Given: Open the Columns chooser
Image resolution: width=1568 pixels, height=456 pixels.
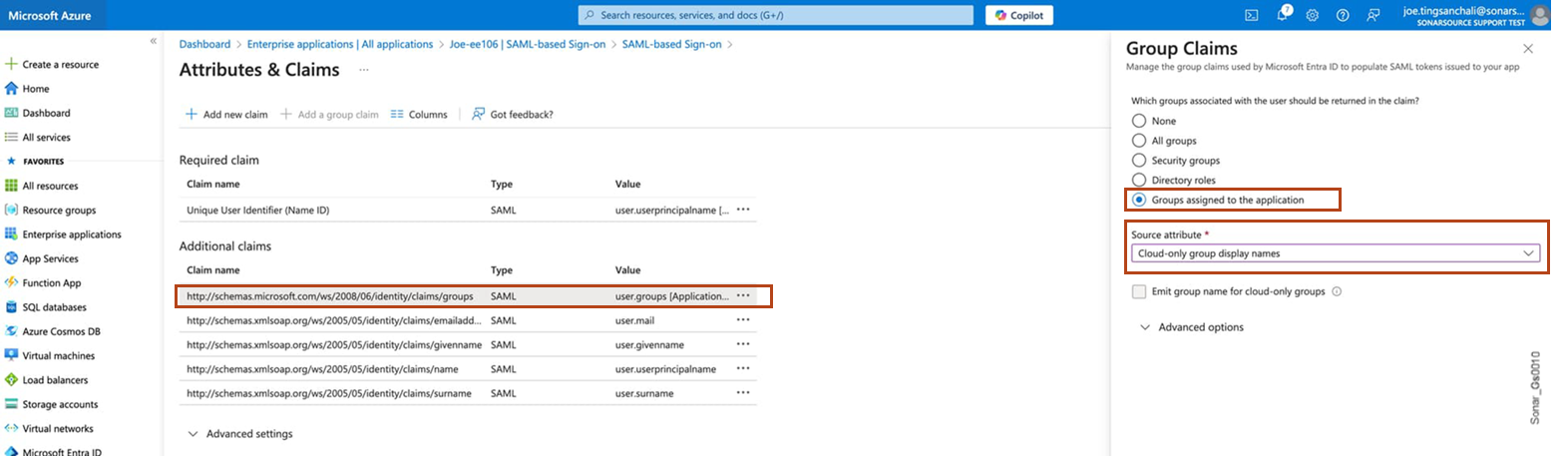Looking at the screenshot, I should tap(419, 115).
